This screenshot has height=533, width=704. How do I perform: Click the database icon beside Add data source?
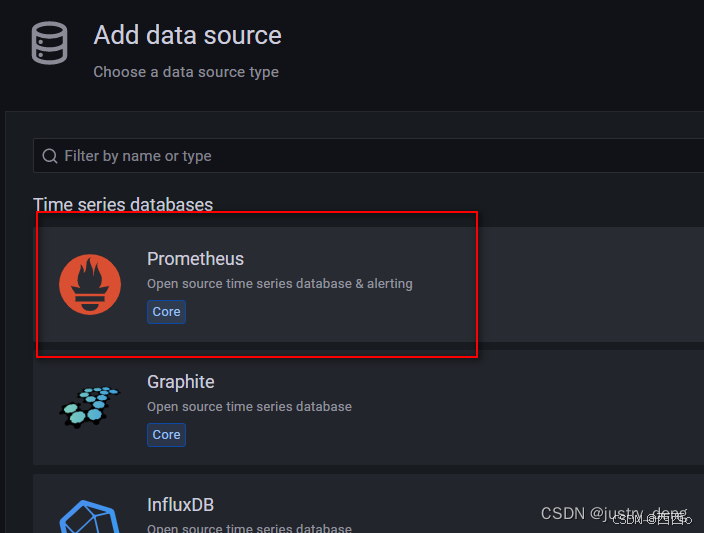coord(49,43)
